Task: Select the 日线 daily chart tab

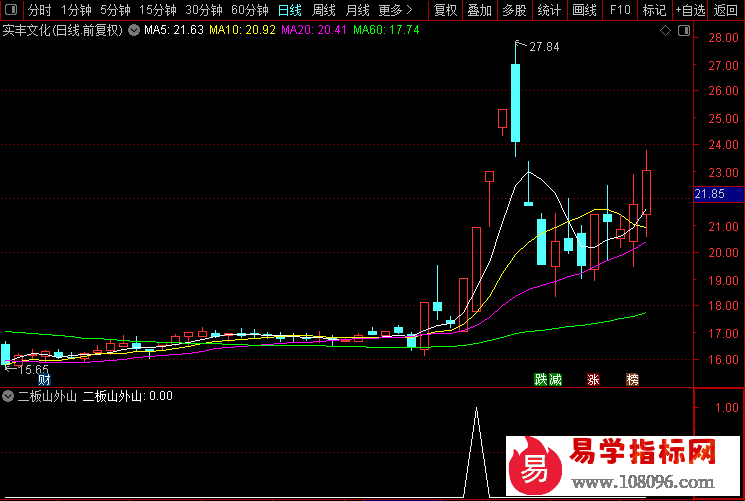Action: click(x=289, y=10)
